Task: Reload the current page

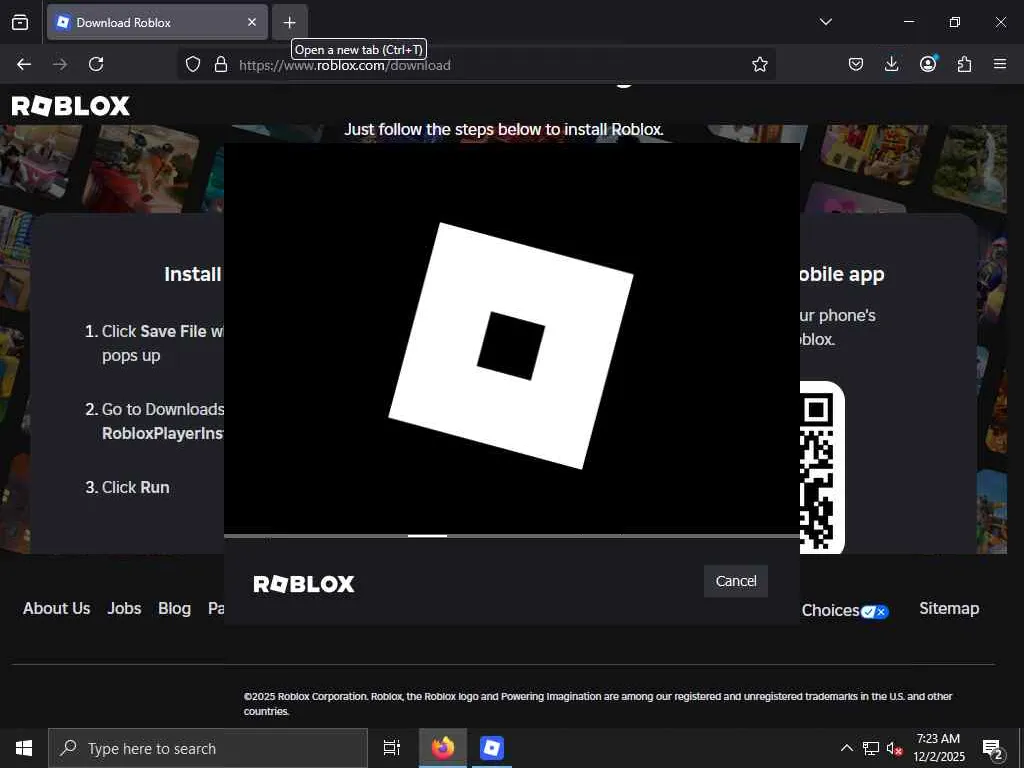Action: [96, 64]
